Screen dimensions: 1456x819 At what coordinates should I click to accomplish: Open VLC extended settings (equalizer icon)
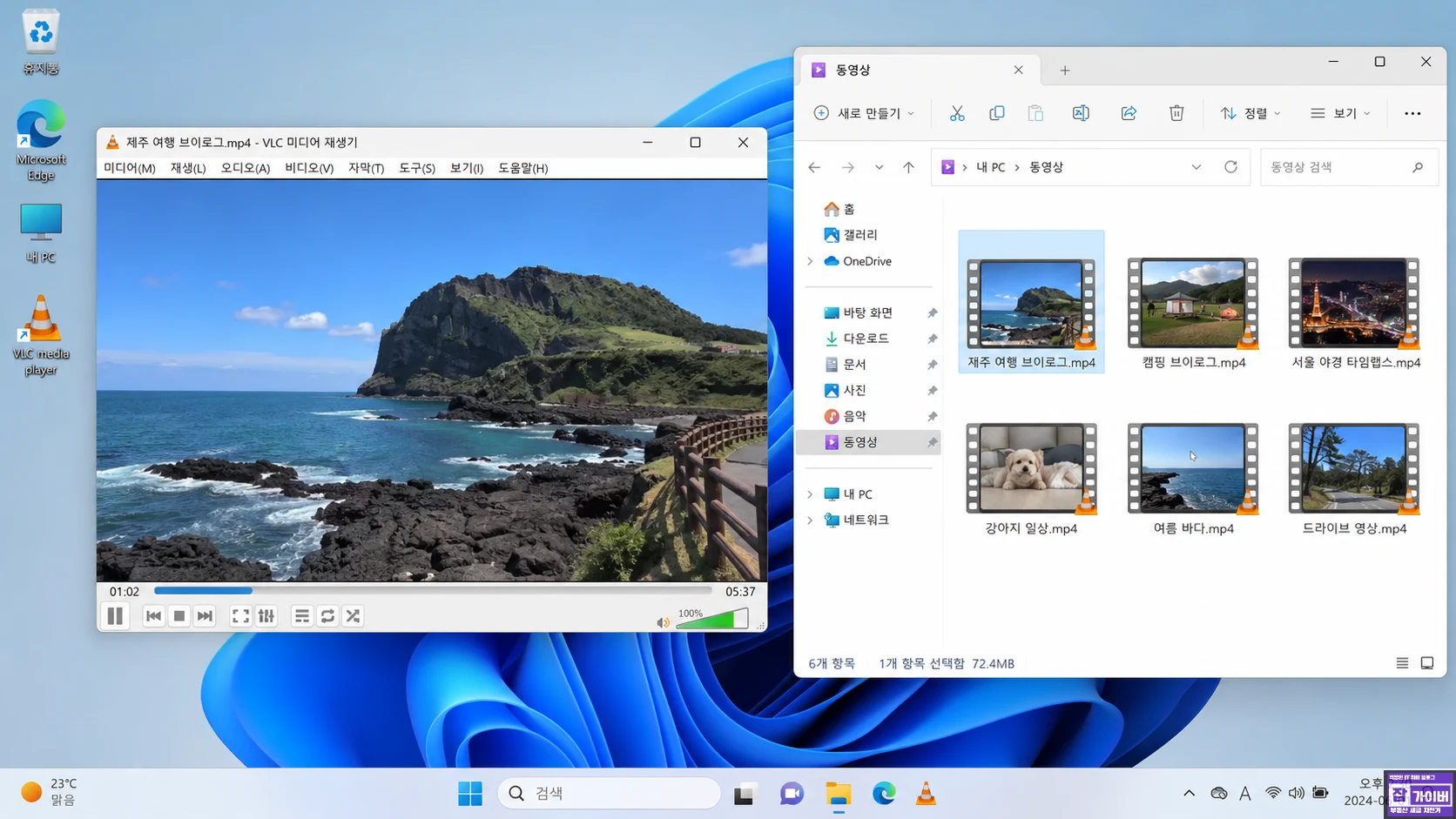[x=266, y=616]
